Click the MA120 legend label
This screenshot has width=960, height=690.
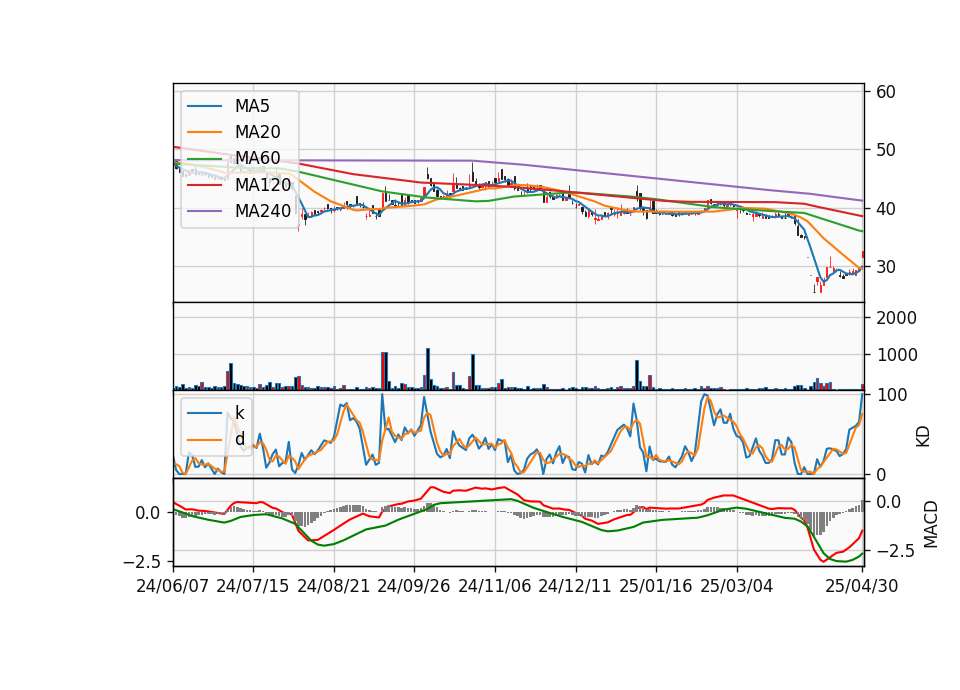263,184
